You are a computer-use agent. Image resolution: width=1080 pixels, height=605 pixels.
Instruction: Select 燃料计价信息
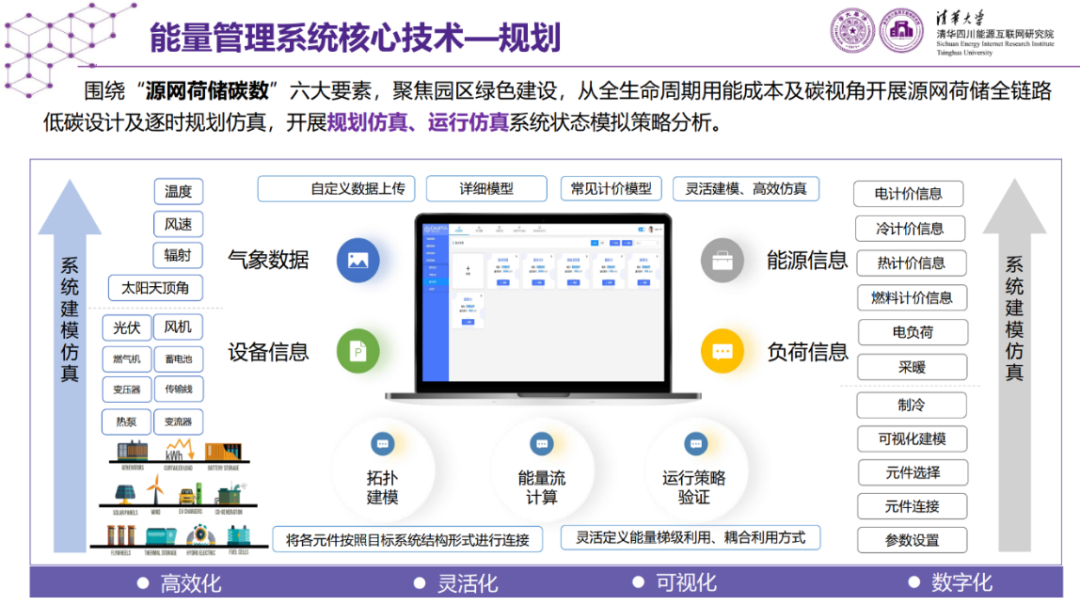pos(910,298)
